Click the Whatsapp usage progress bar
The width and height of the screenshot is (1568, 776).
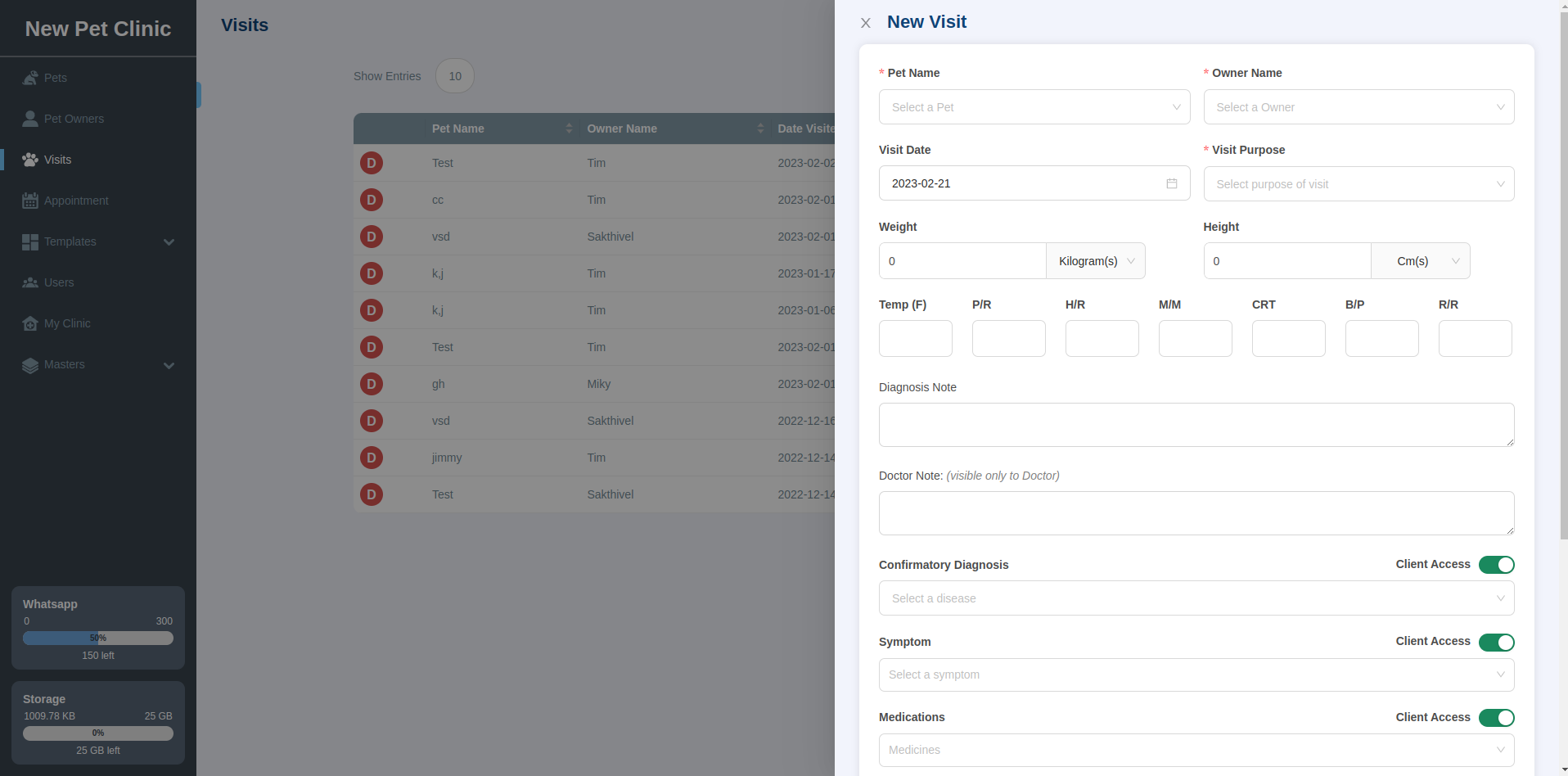tap(98, 638)
